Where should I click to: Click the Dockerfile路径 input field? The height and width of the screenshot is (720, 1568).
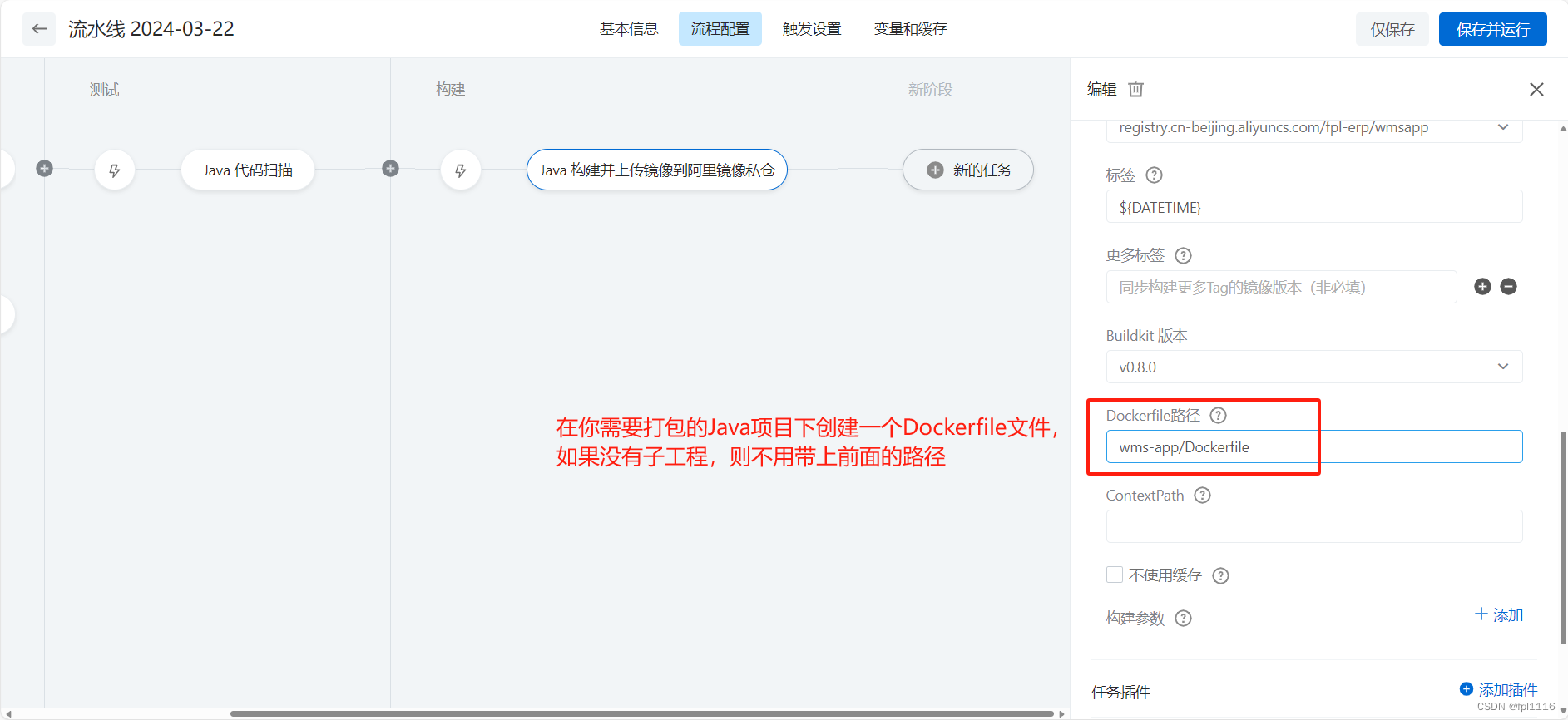(x=1314, y=446)
